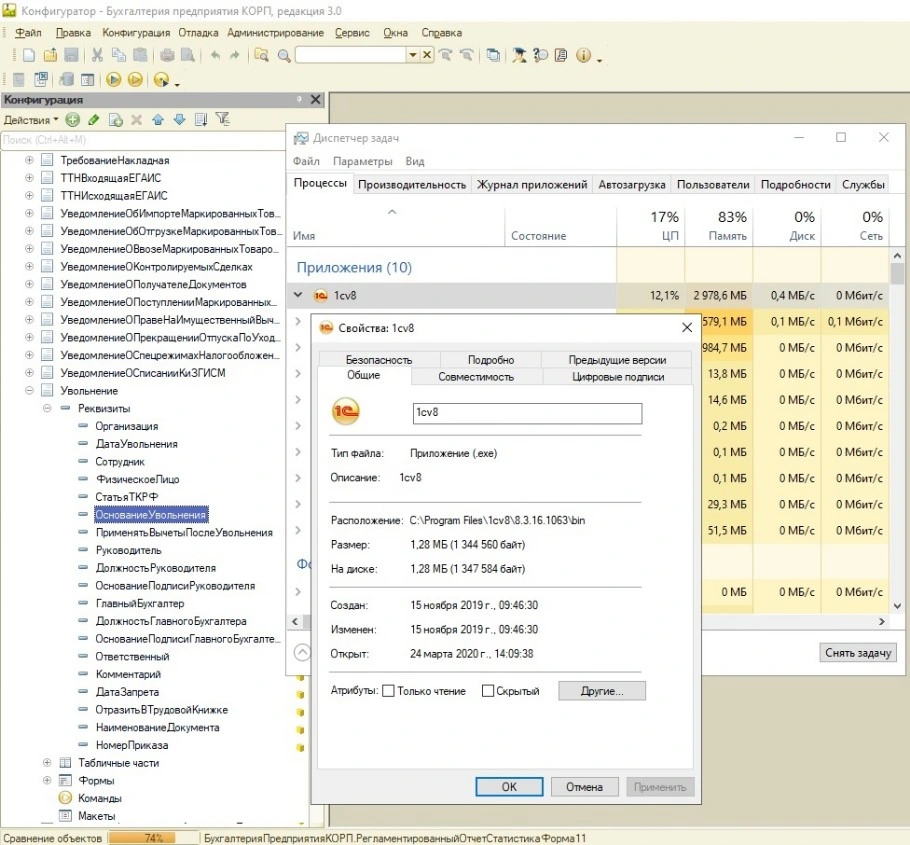Click the 1cv8 application icon in process list

(320, 296)
